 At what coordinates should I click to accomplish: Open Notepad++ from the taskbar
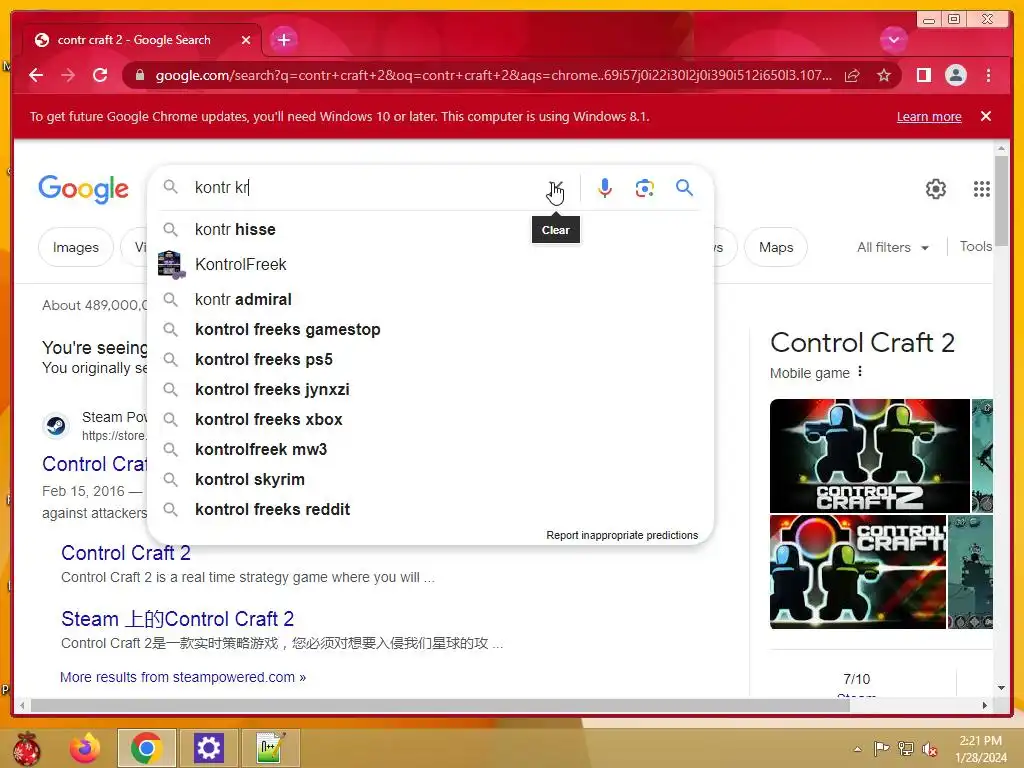tap(270, 748)
